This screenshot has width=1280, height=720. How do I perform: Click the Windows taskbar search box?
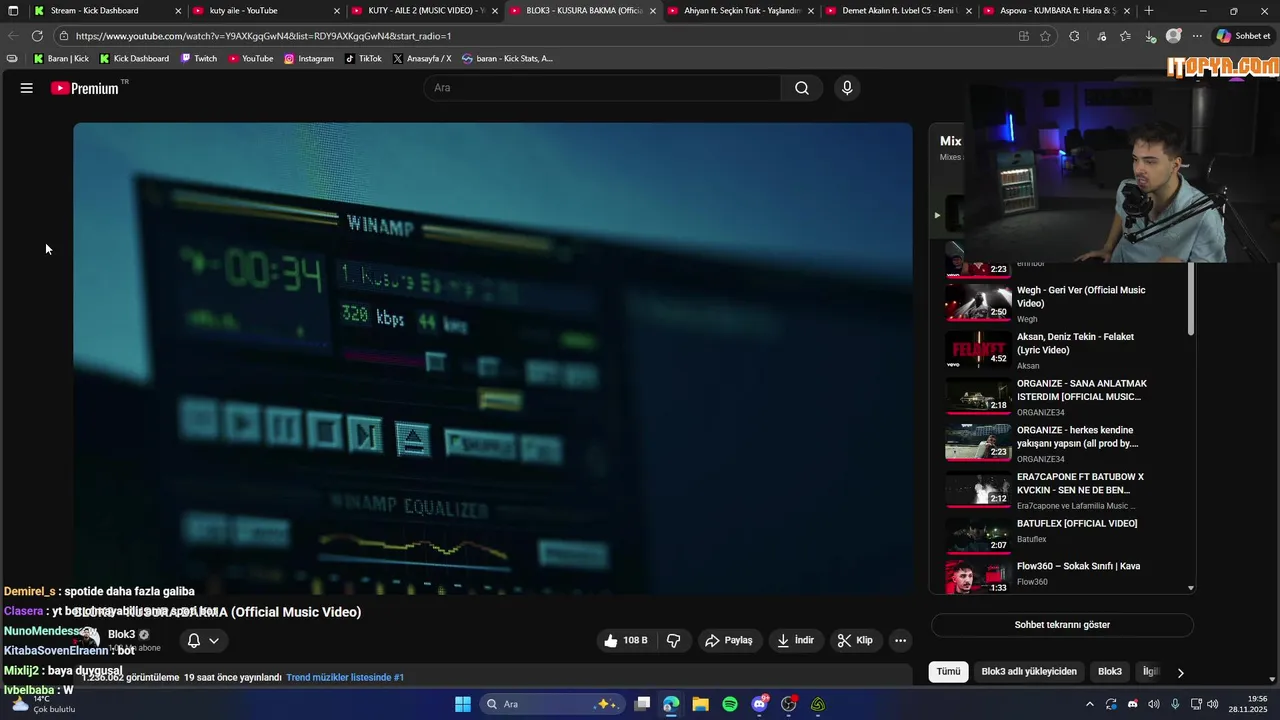coord(553,704)
